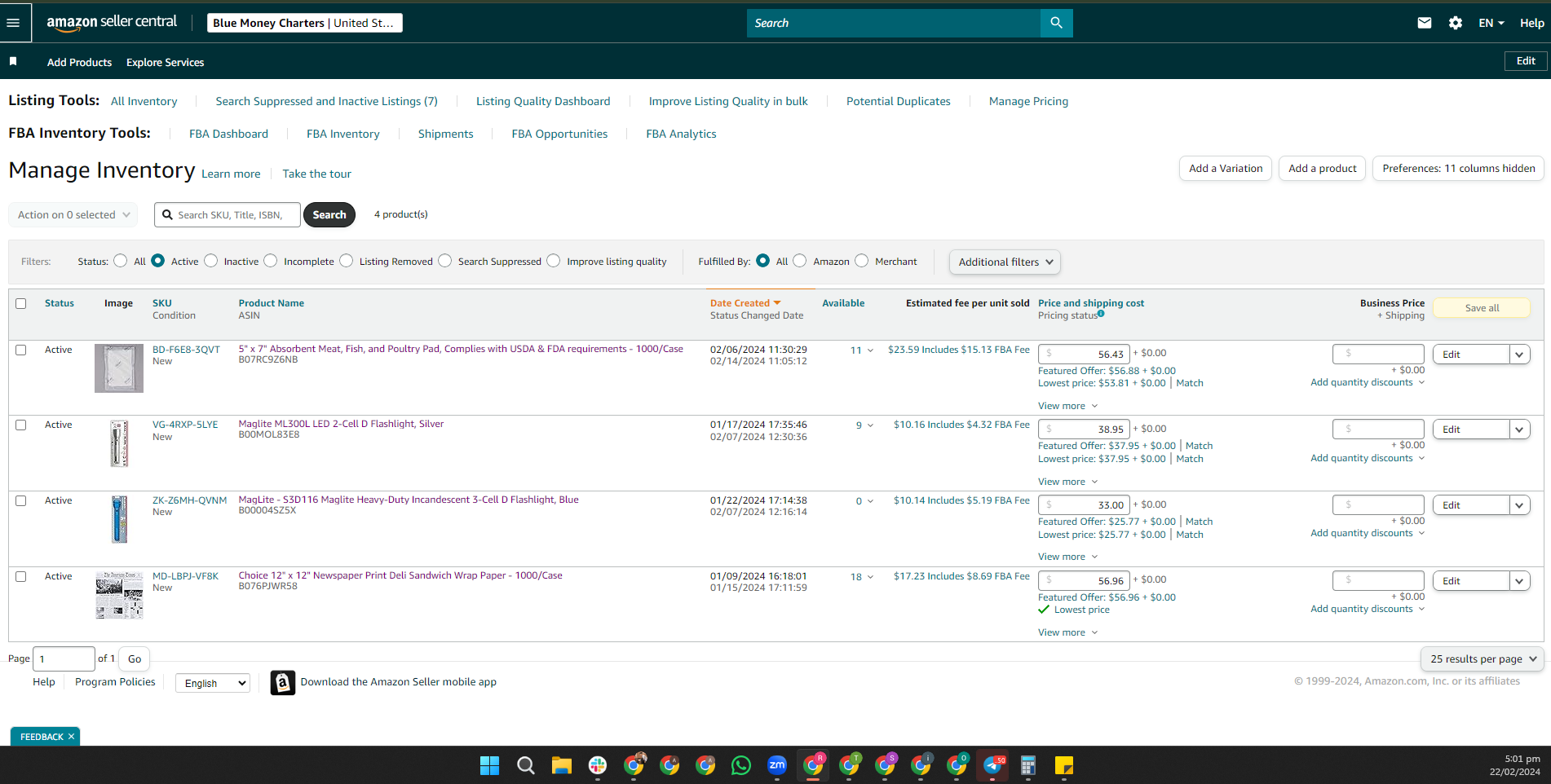
Task: Select the Inactive status filter
Action: click(x=211, y=261)
